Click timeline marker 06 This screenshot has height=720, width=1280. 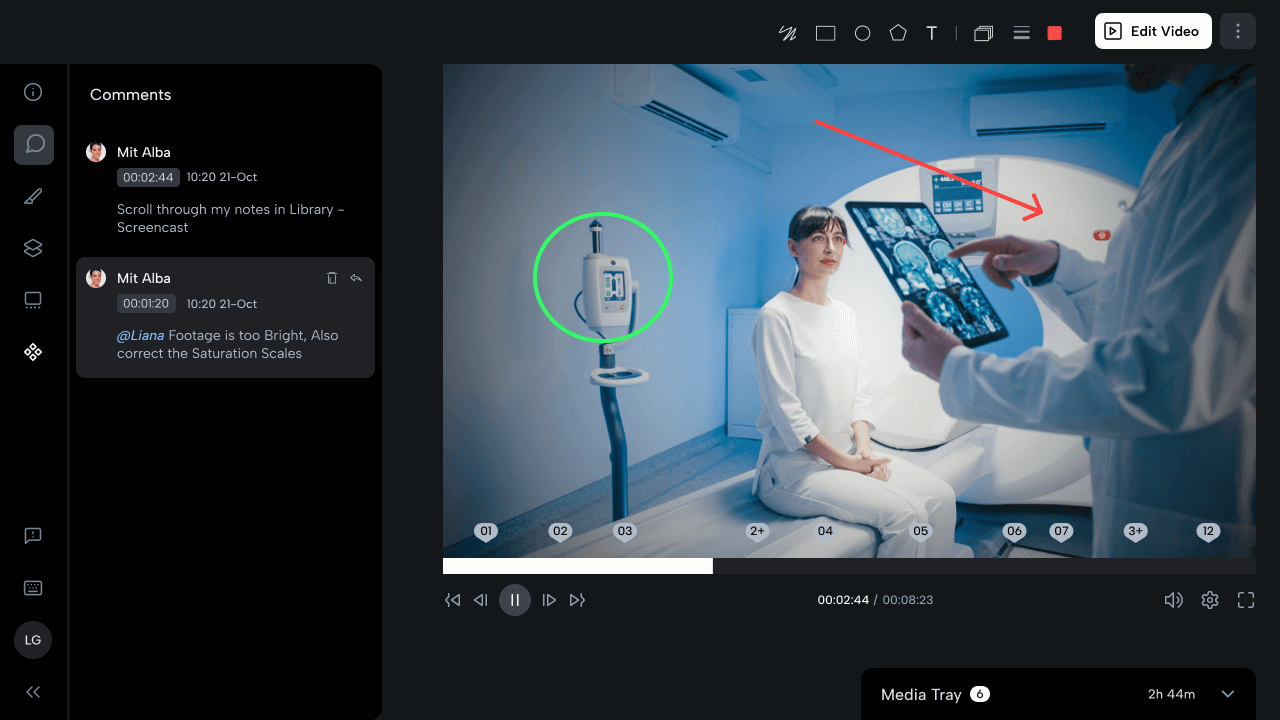coord(1014,531)
